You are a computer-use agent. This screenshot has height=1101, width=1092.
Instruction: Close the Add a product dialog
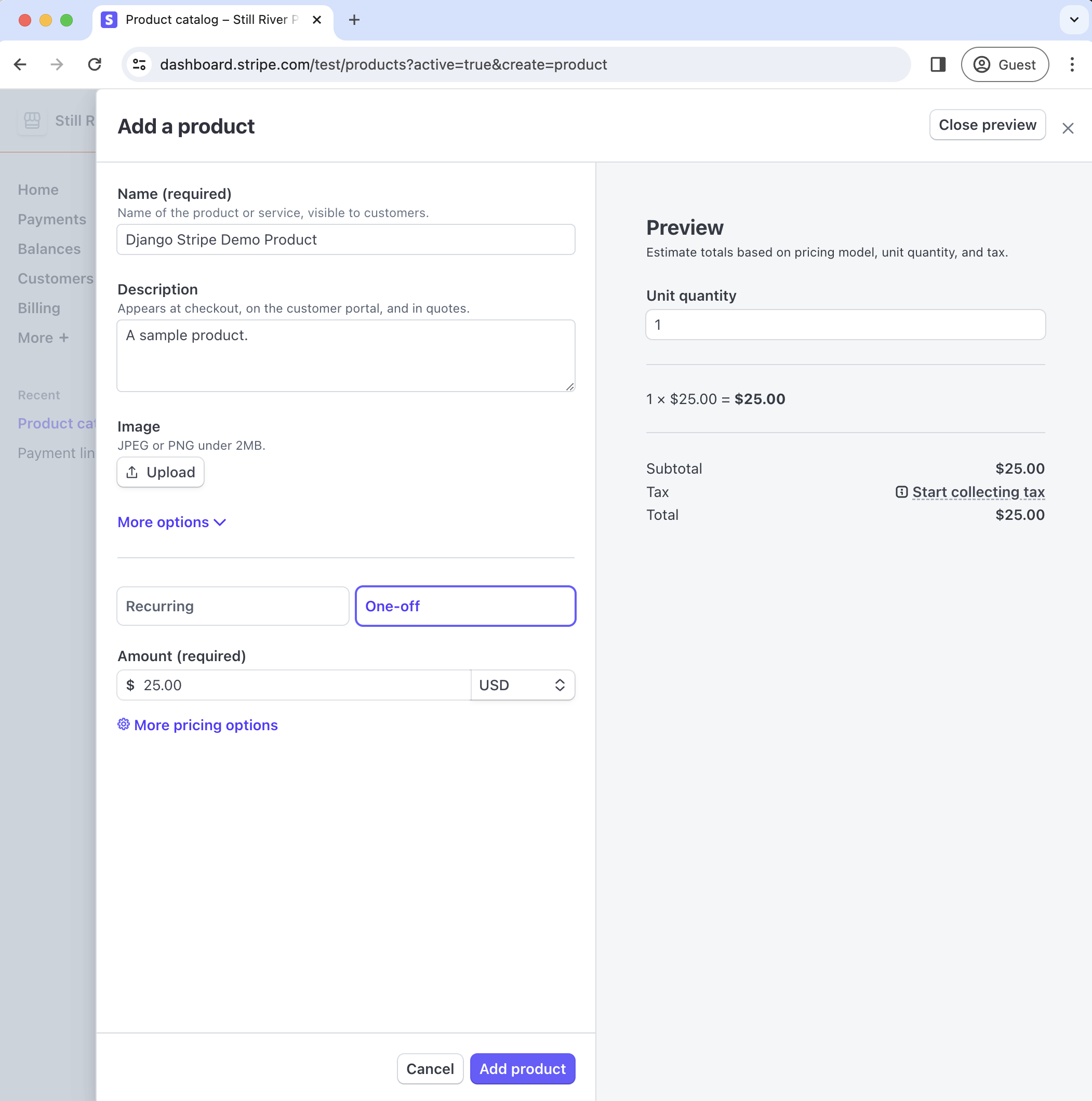[1068, 128]
